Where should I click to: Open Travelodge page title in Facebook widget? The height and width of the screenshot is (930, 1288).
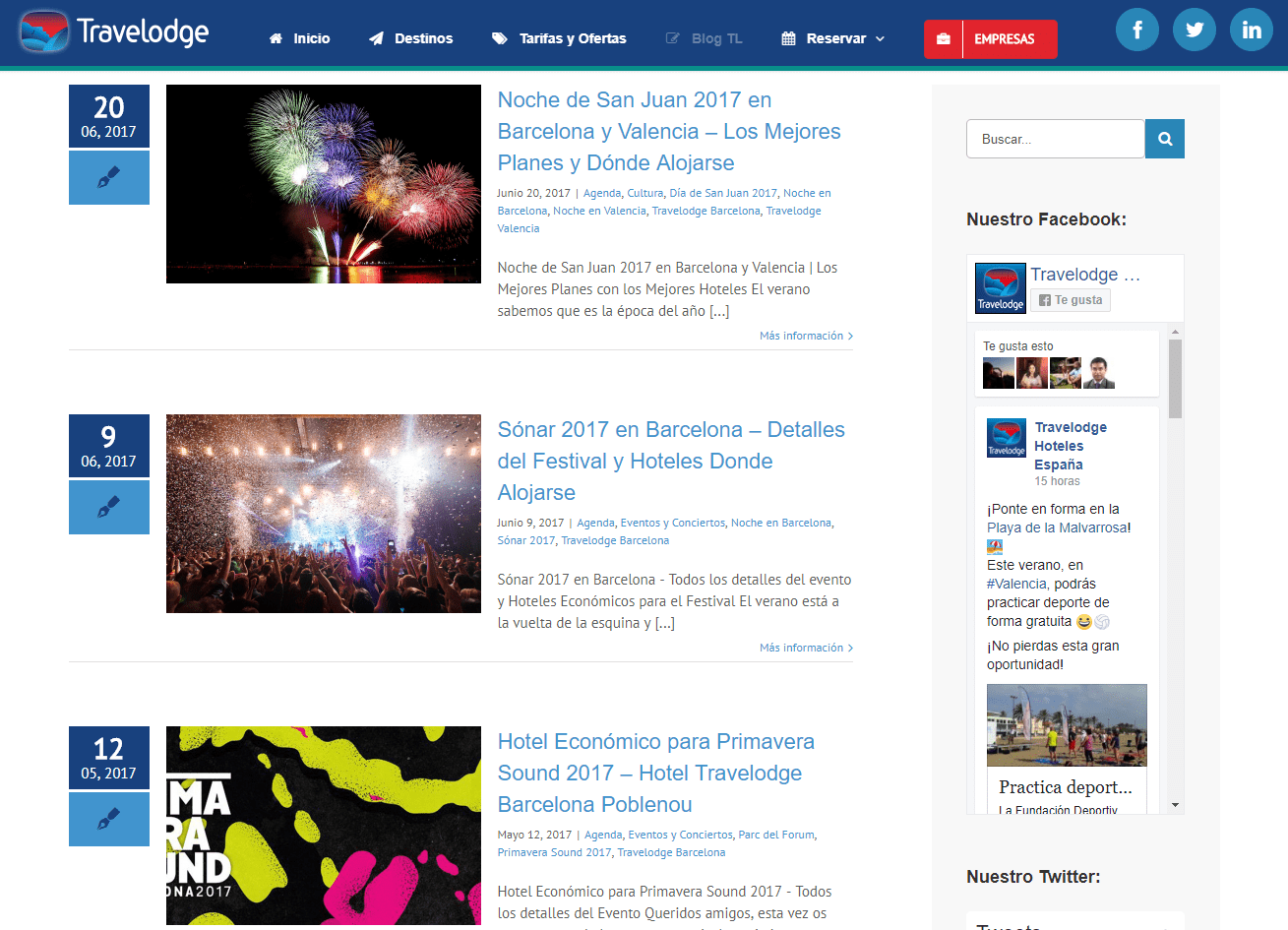[1085, 275]
